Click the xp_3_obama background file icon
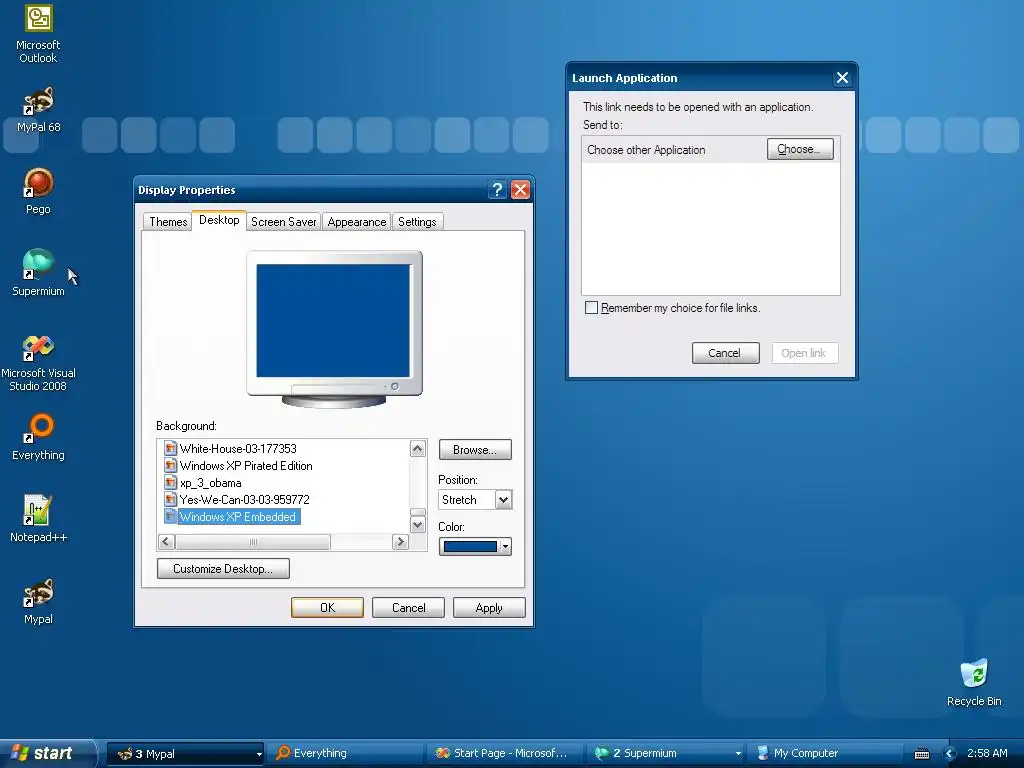1024x768 pixels. pyautogui.click(x=170, y=483)
